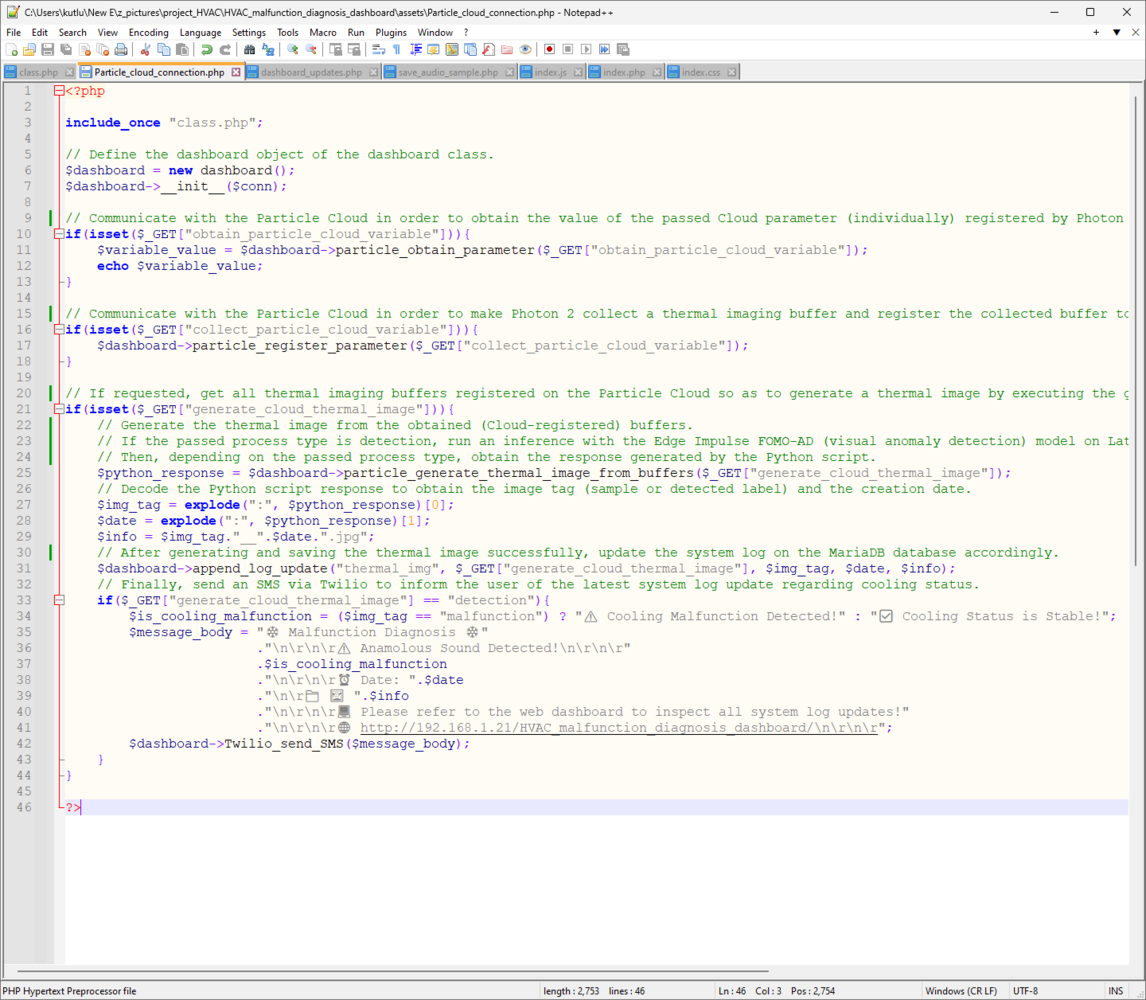Click the Cut scissors icon
Image resolution: width=1146 pixels, height=1000 pixels.
tap(145, 49)
